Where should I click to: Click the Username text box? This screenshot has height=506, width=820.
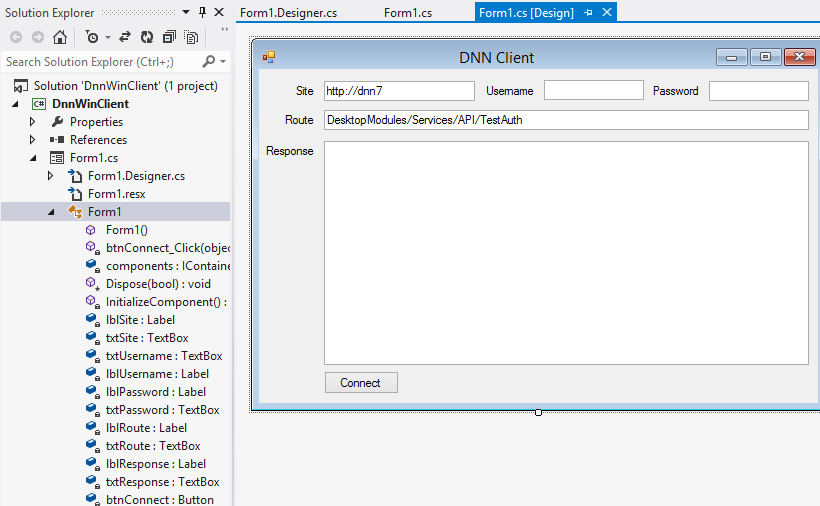tap(594, 90)
